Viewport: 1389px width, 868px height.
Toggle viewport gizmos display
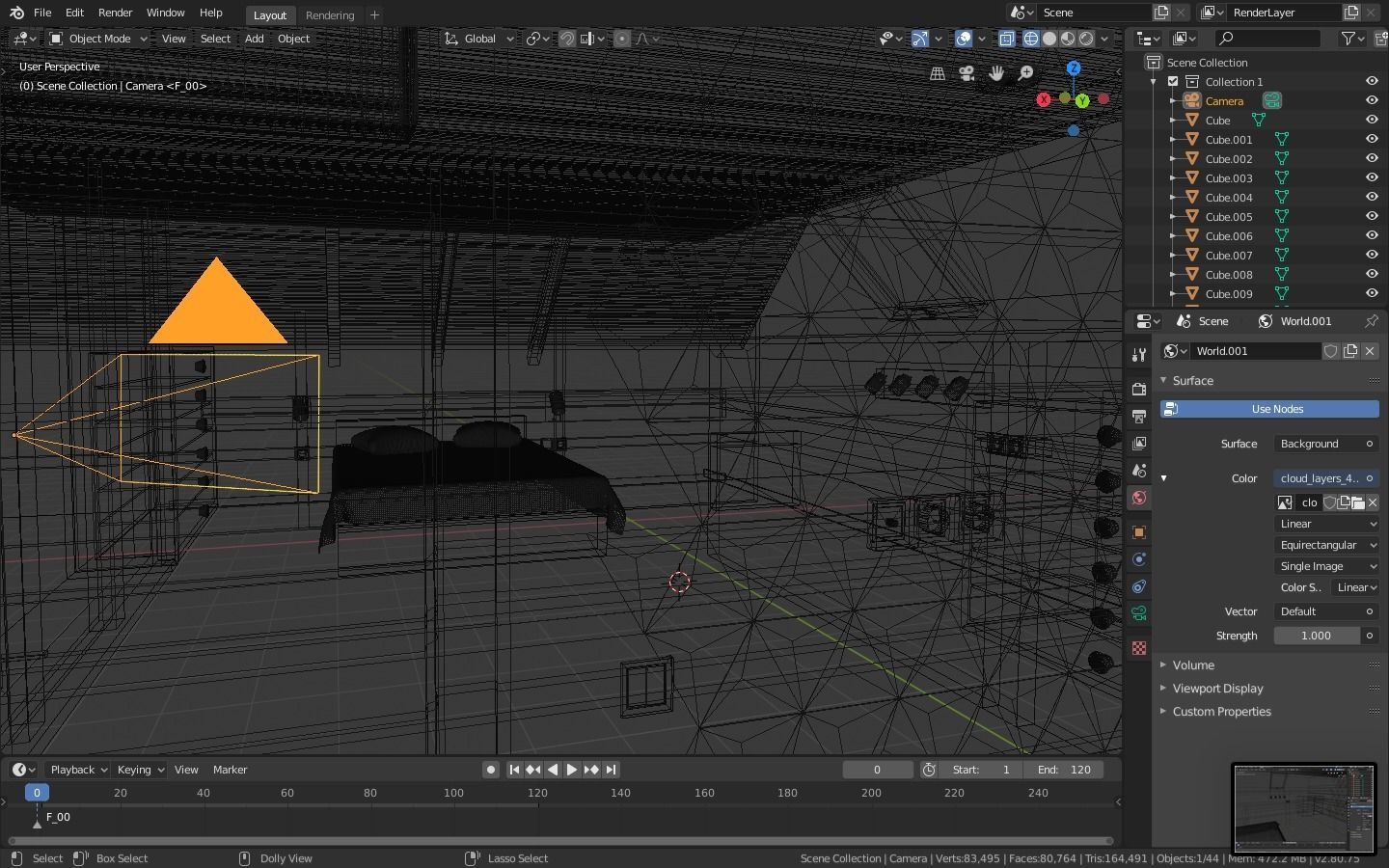tap(920, 39)
